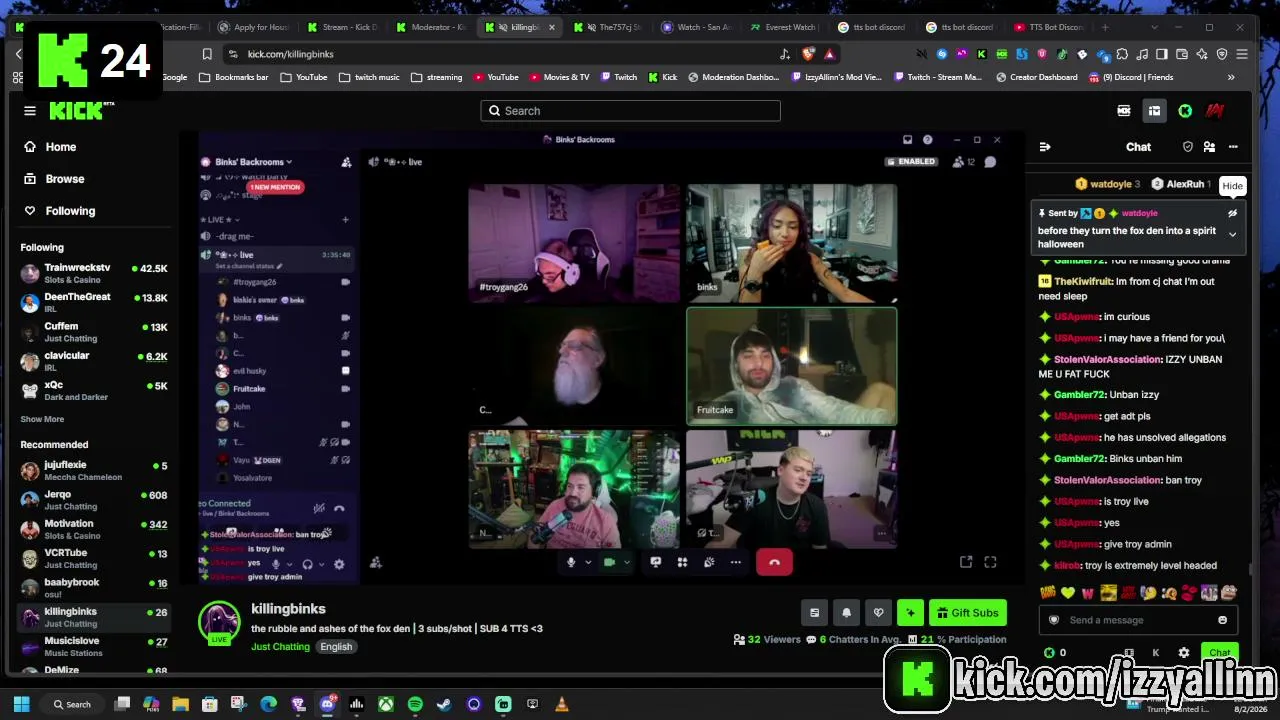This screenshot has width=1280, height=720.
Task: Open camera options arrow in call controls
Action: (x=627, y=562)
